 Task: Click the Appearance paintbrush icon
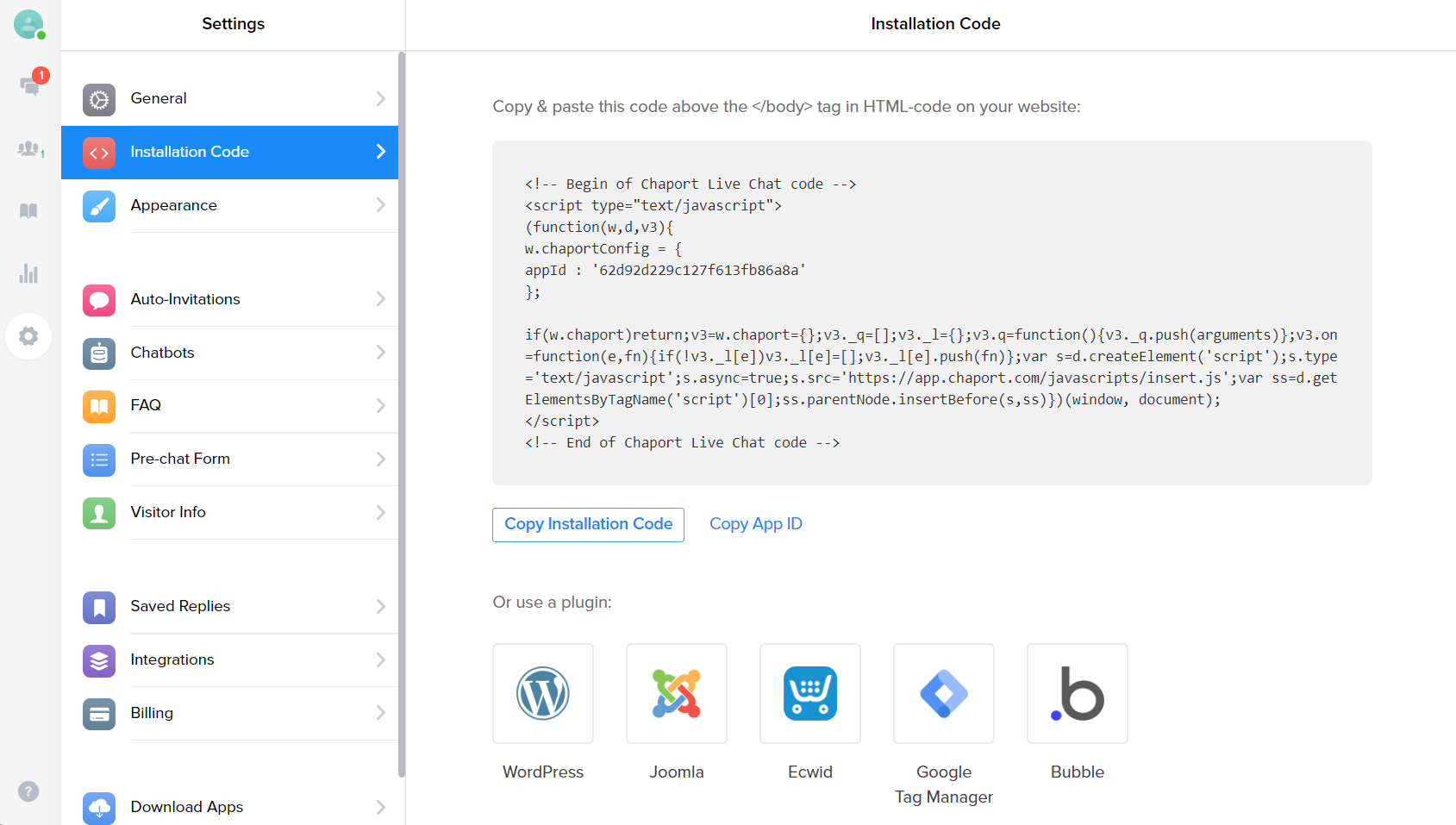pos(99,206)
